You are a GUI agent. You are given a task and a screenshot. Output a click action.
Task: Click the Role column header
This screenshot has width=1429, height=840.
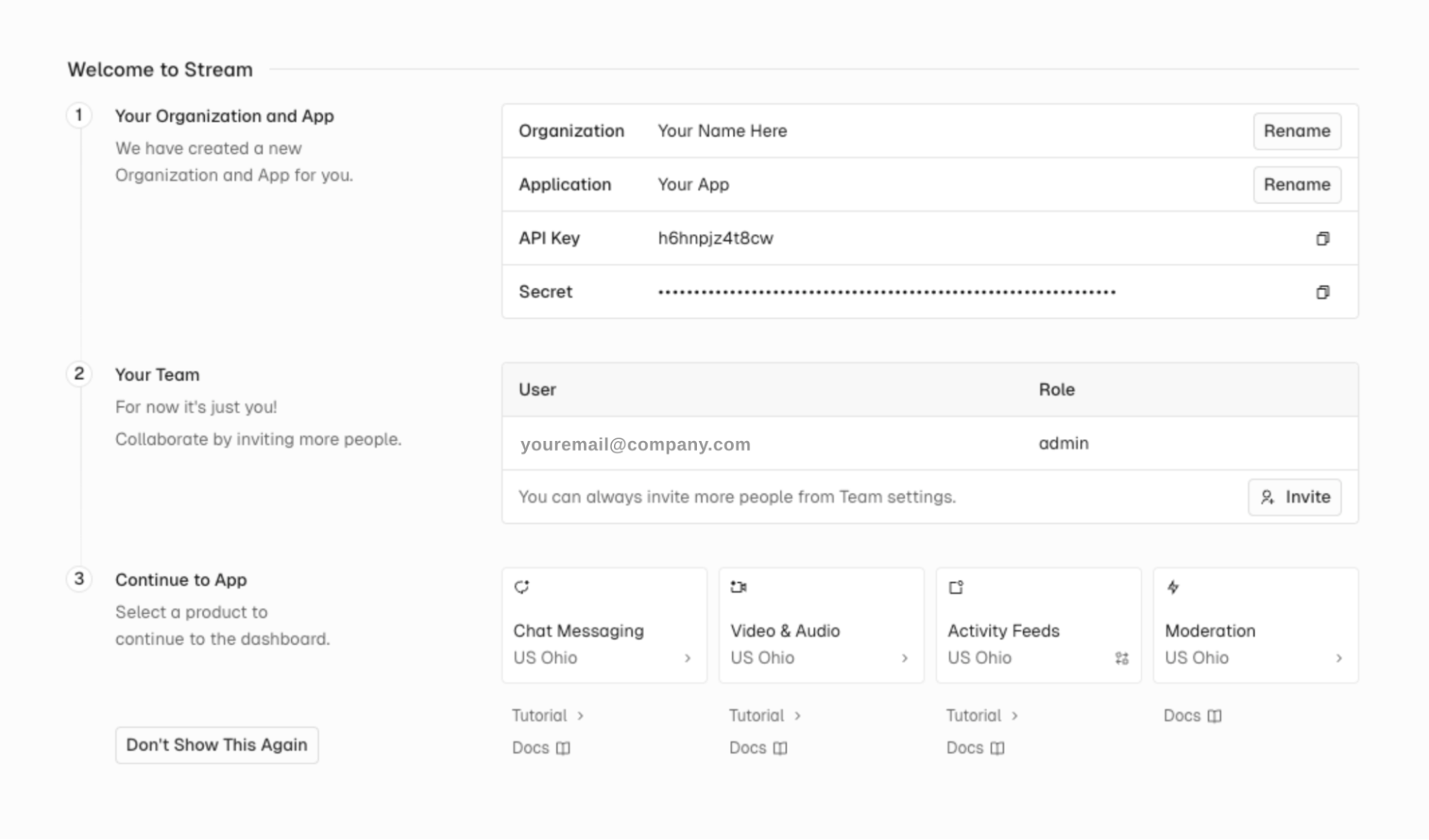[1057, 390]
